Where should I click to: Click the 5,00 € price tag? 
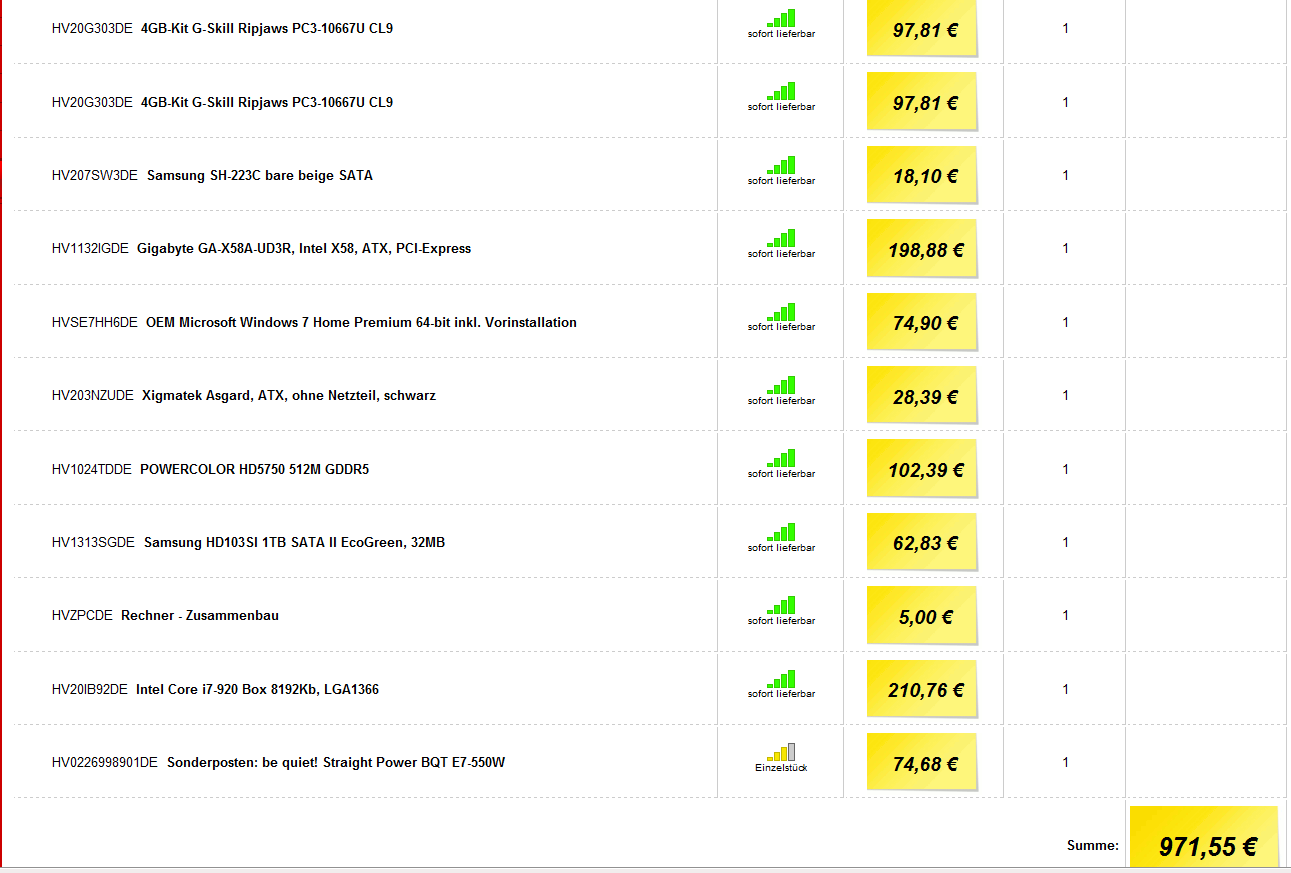pos(922,616)
